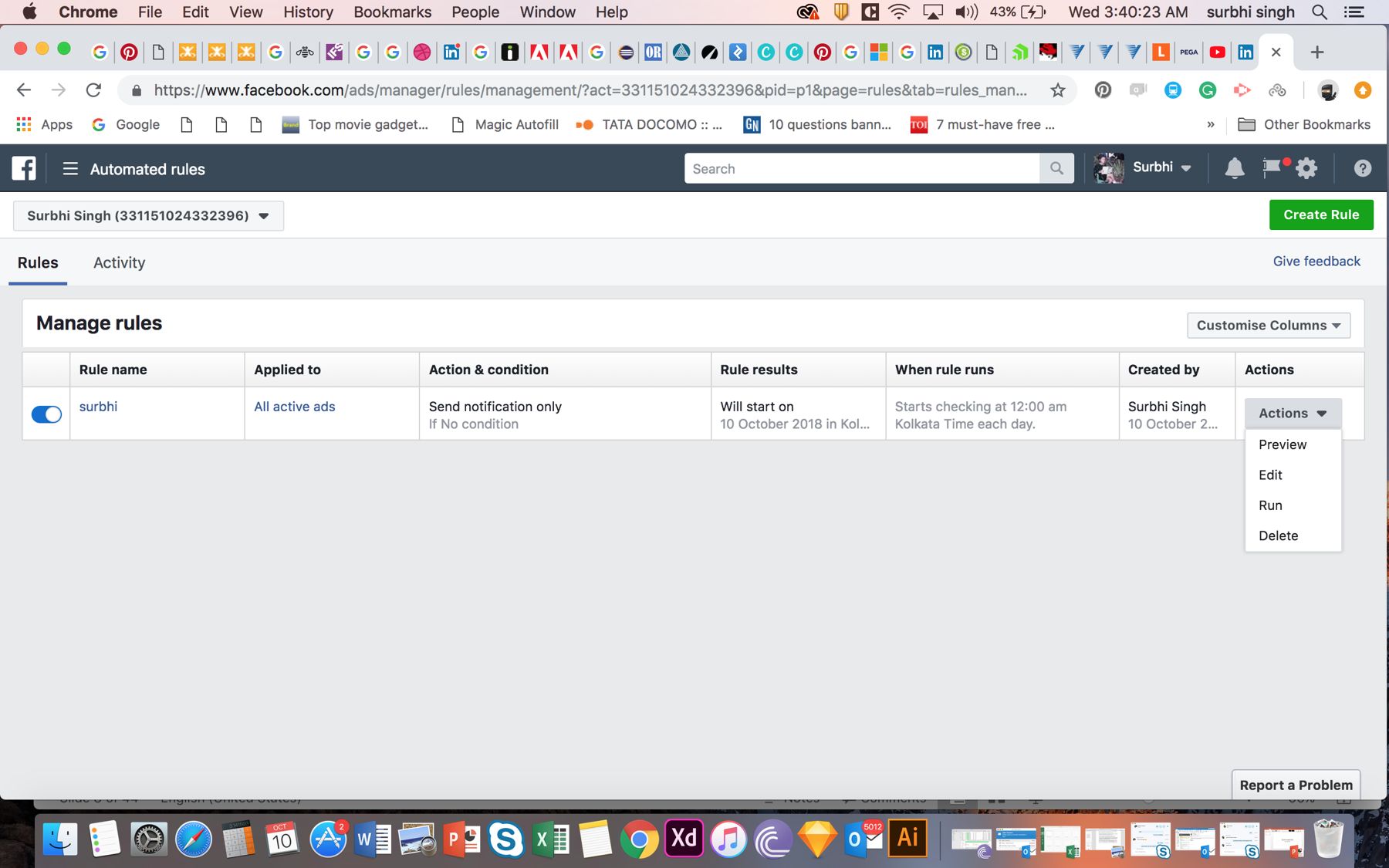
Task: Open the flag pages icon
Action: pyautogui.click(x=1272, y=167)
